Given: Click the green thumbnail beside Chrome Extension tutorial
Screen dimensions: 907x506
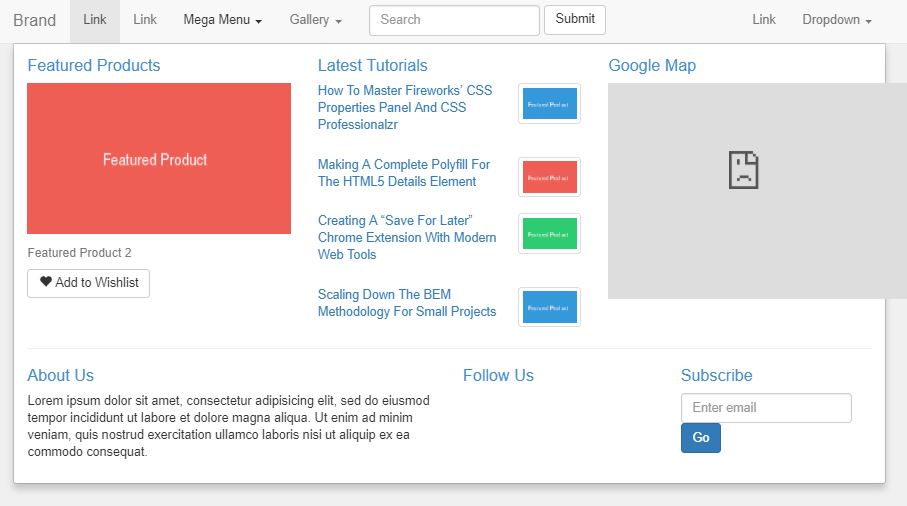Looking at the screenshot, I should tap(549, 234).
